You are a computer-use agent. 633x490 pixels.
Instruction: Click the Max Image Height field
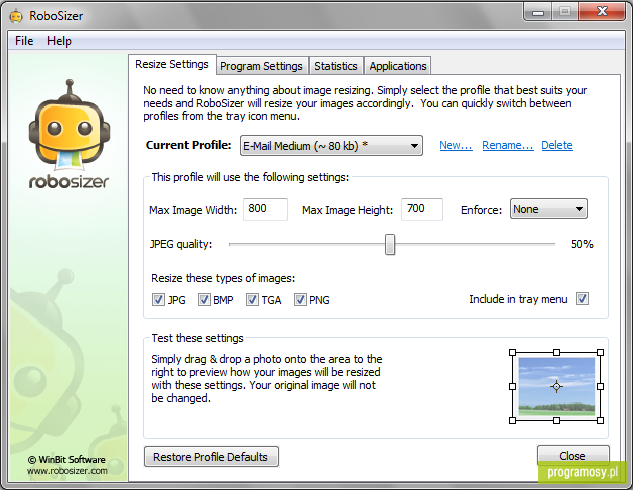[422, 209]
